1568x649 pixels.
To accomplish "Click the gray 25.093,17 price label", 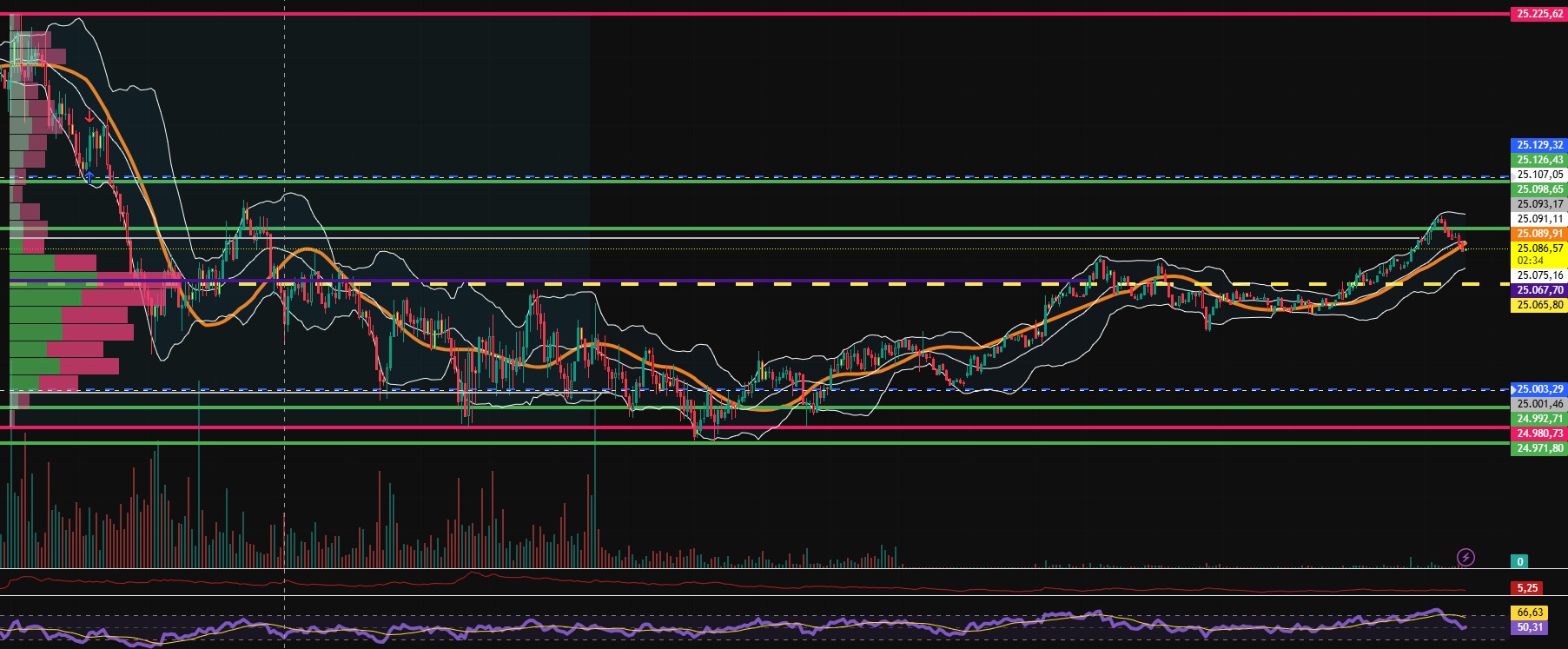I will tap(1538, 204).
